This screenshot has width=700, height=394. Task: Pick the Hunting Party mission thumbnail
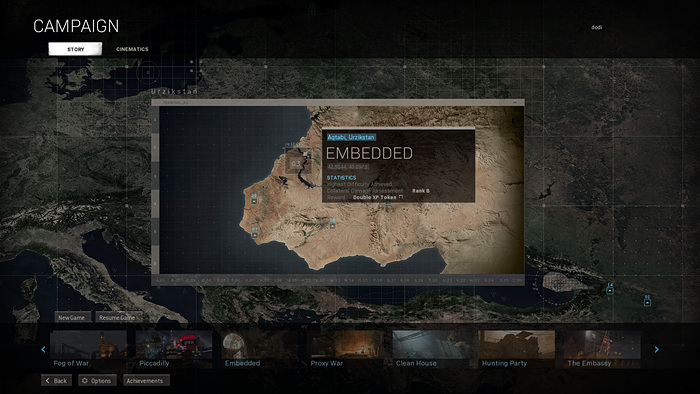517,349
